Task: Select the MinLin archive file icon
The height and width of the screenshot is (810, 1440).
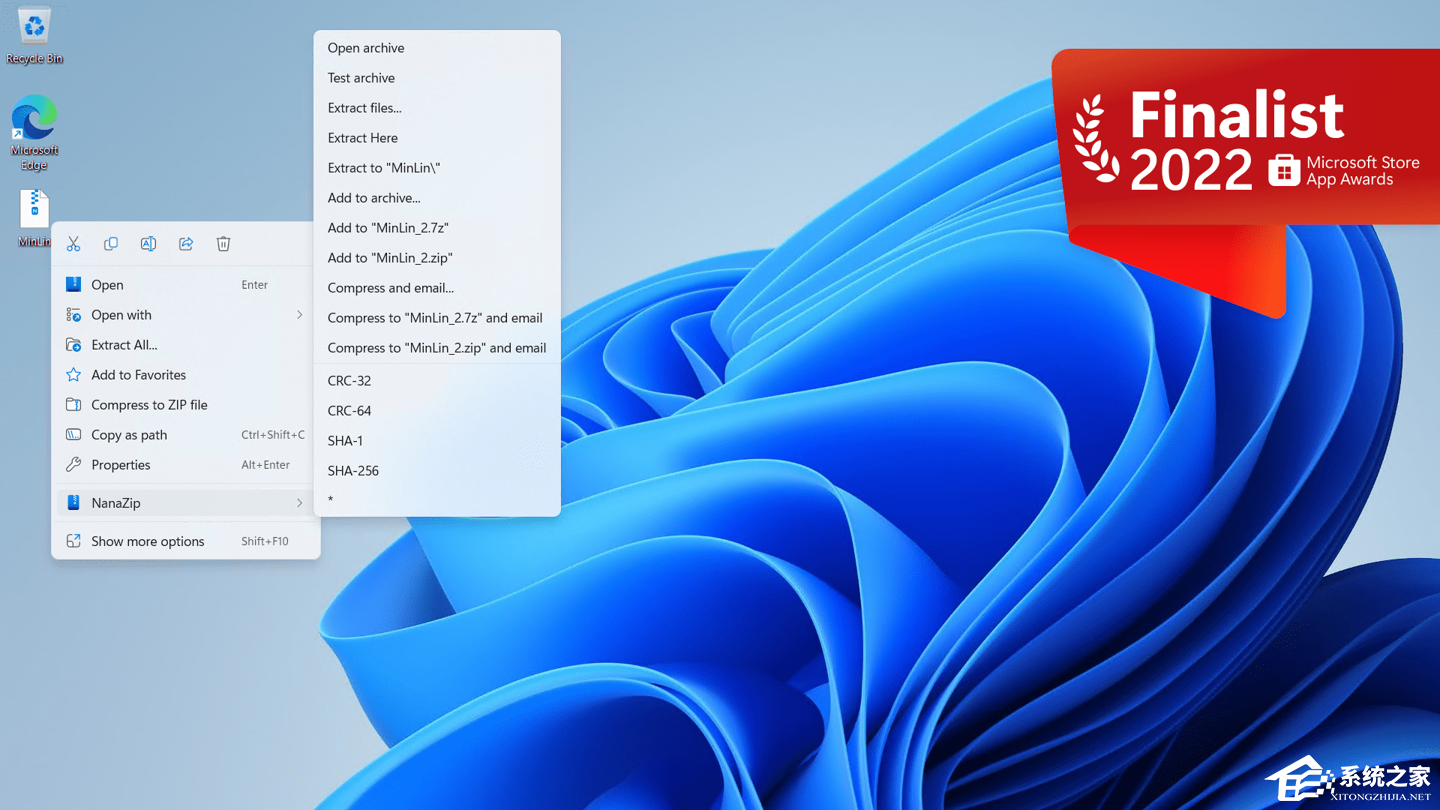Action: (x=34, y=218)
